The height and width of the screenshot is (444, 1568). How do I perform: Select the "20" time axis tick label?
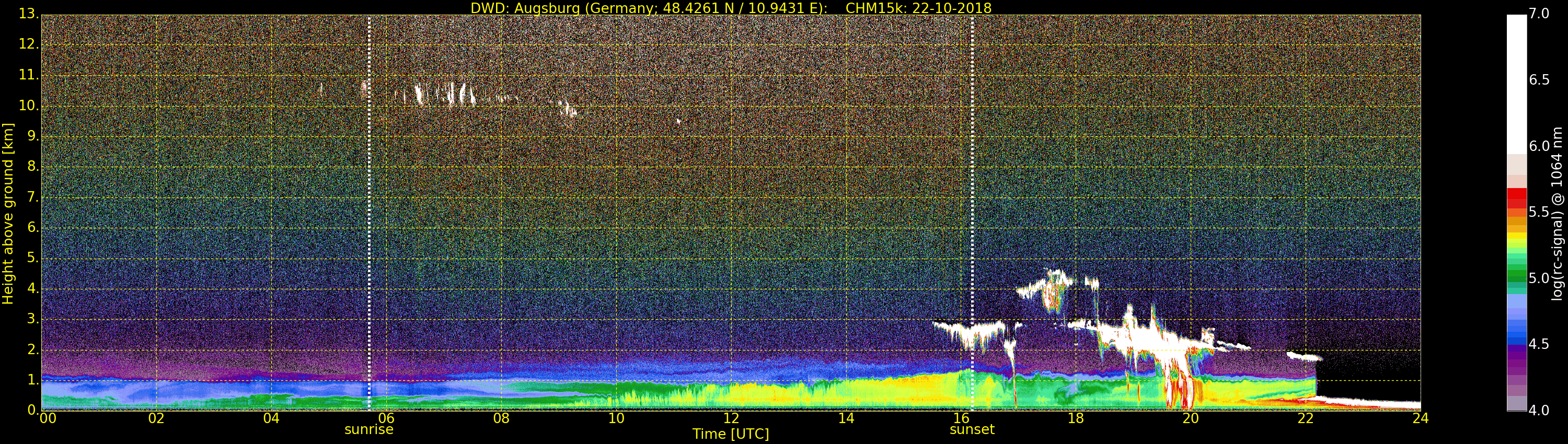1191,418
